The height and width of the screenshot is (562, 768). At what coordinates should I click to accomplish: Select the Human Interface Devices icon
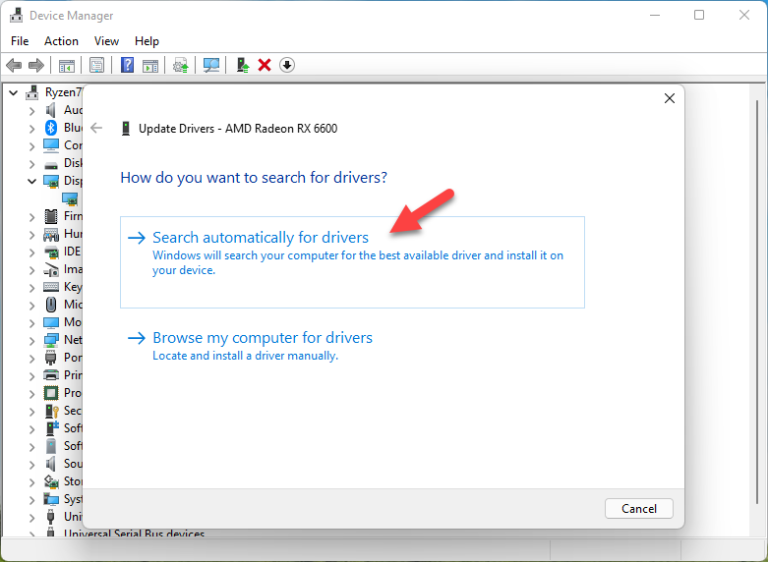51,234
